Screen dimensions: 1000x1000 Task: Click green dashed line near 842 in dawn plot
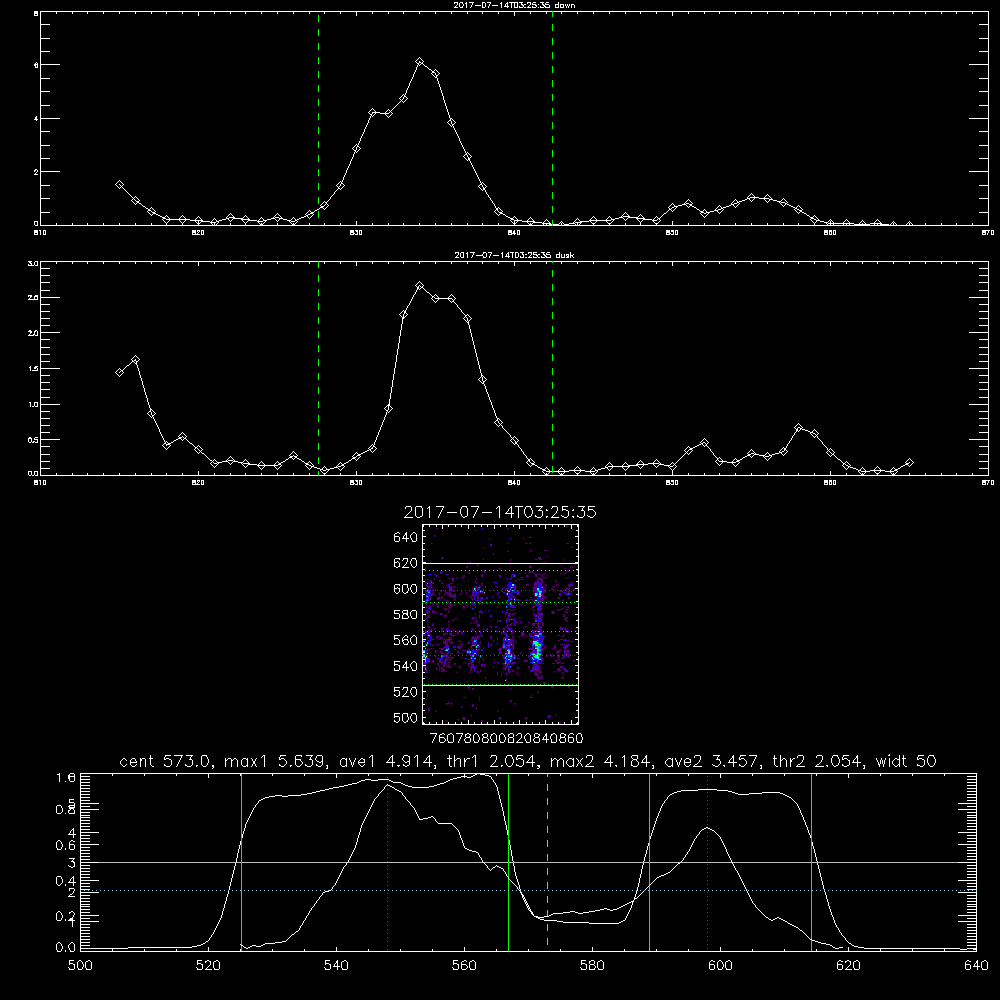pyautogui.click(x=552, y=118)
